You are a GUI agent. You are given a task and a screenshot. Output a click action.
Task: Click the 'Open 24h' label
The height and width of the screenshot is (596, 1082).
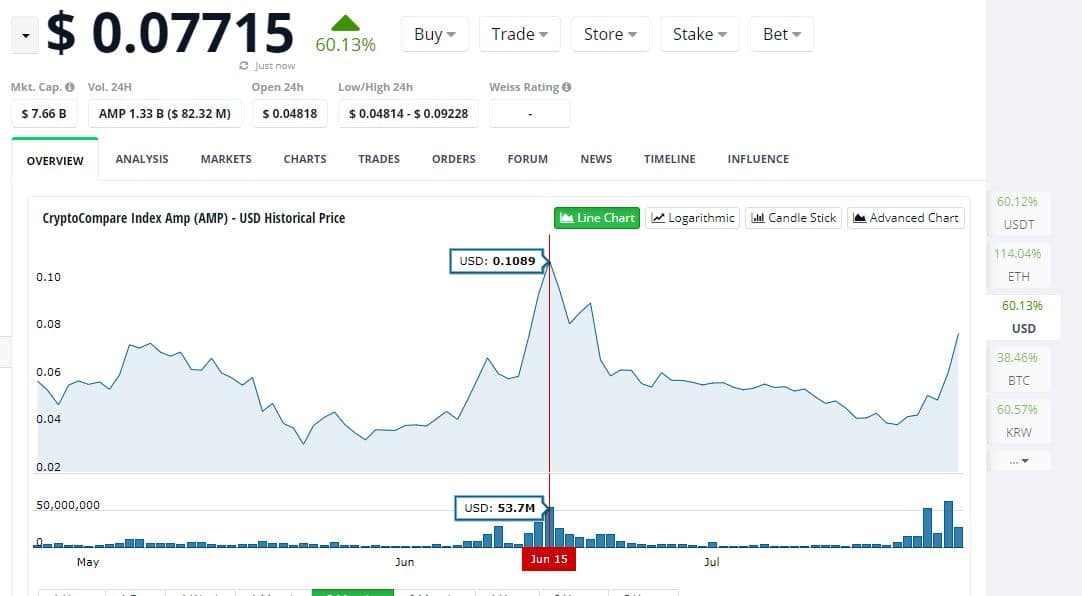pos(277,87)
